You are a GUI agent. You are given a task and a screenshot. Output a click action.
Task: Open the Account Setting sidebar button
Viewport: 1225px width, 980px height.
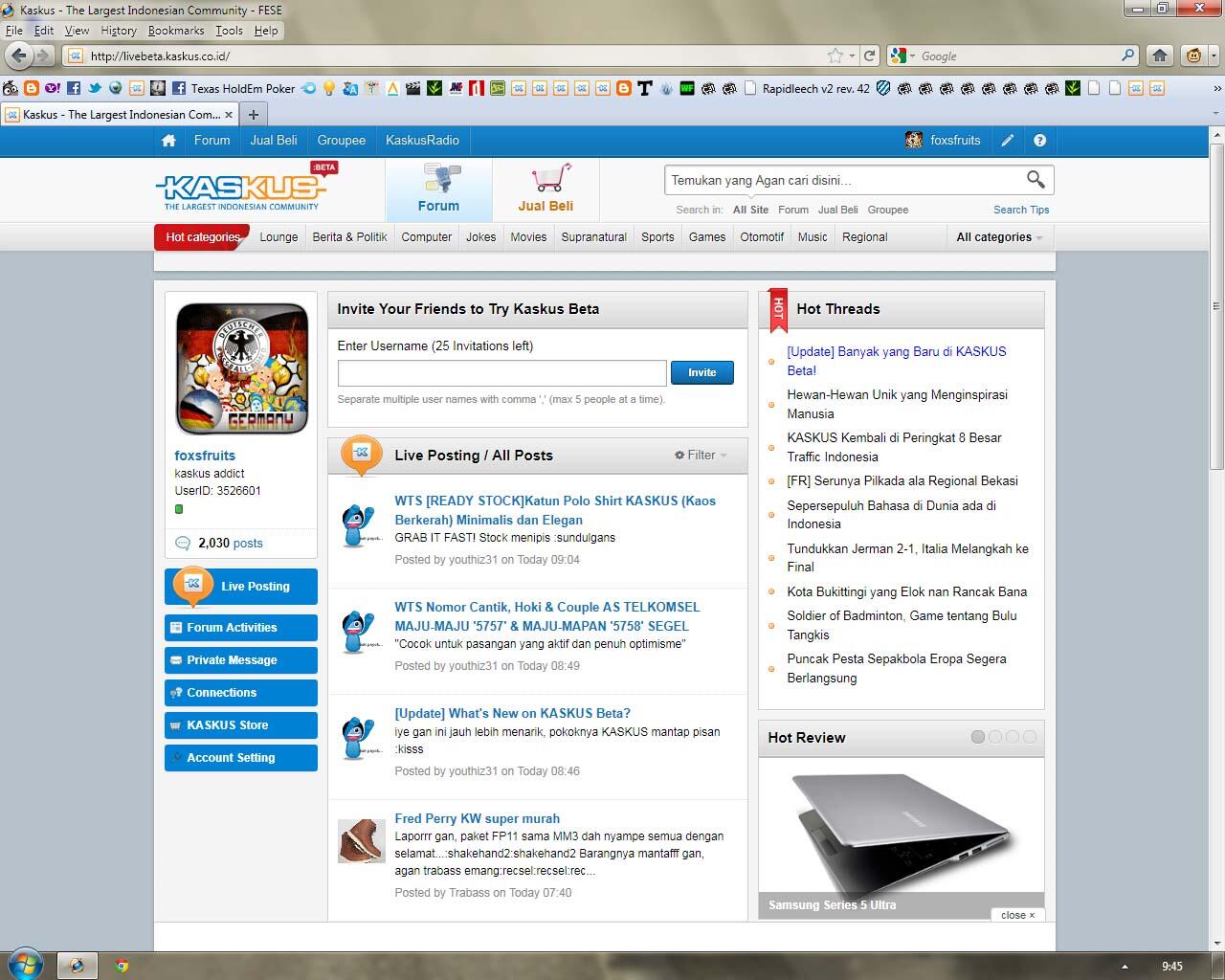point(241,758)
